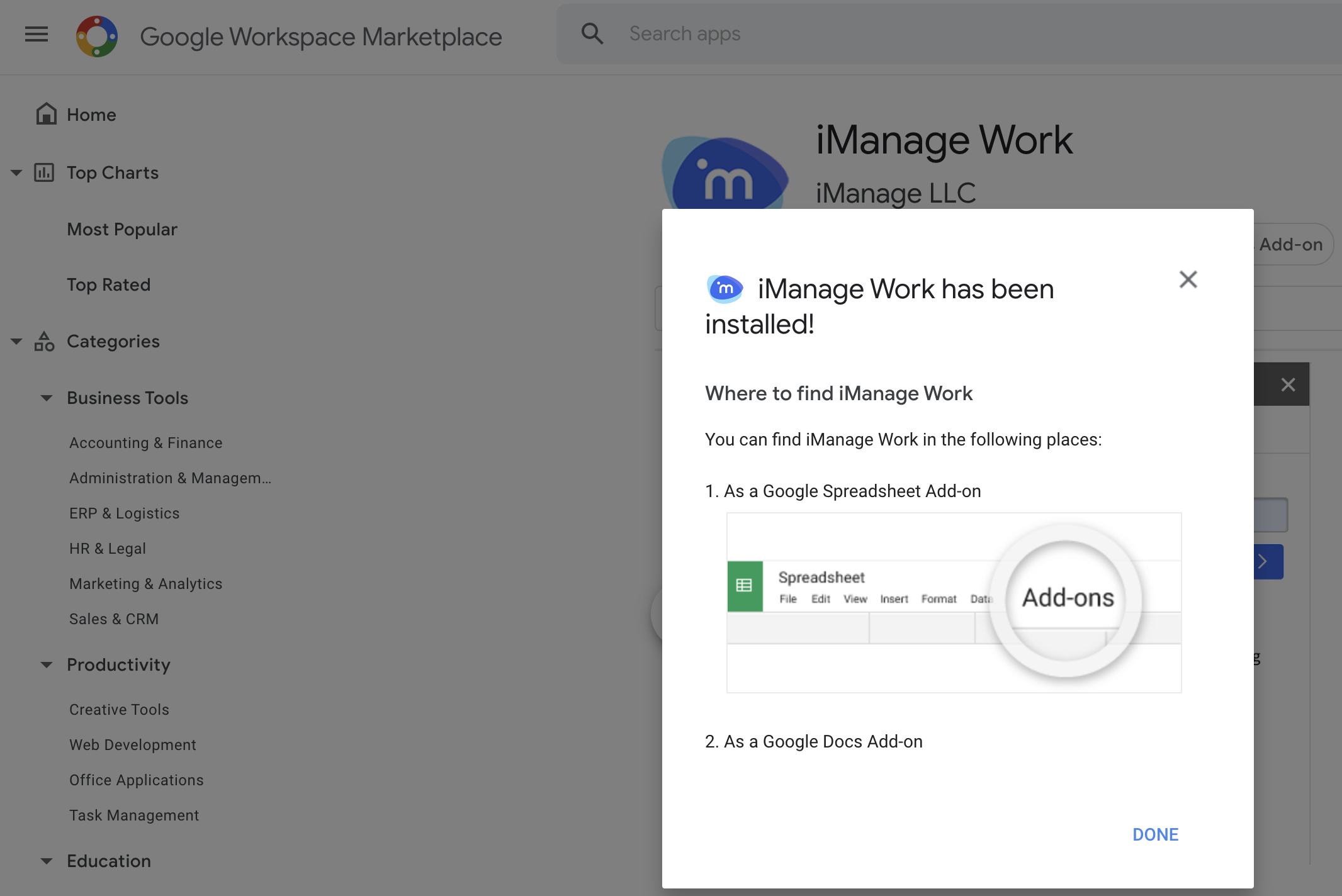1342x896 pixels.
Task: Click the Categories shapes icon
Action: point(44,341)
